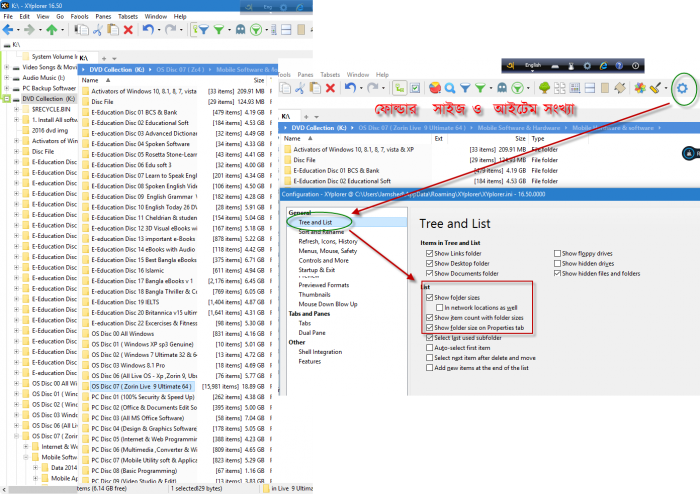Enable In network locations as well
The image size is (700, 494).
(440, 307)
